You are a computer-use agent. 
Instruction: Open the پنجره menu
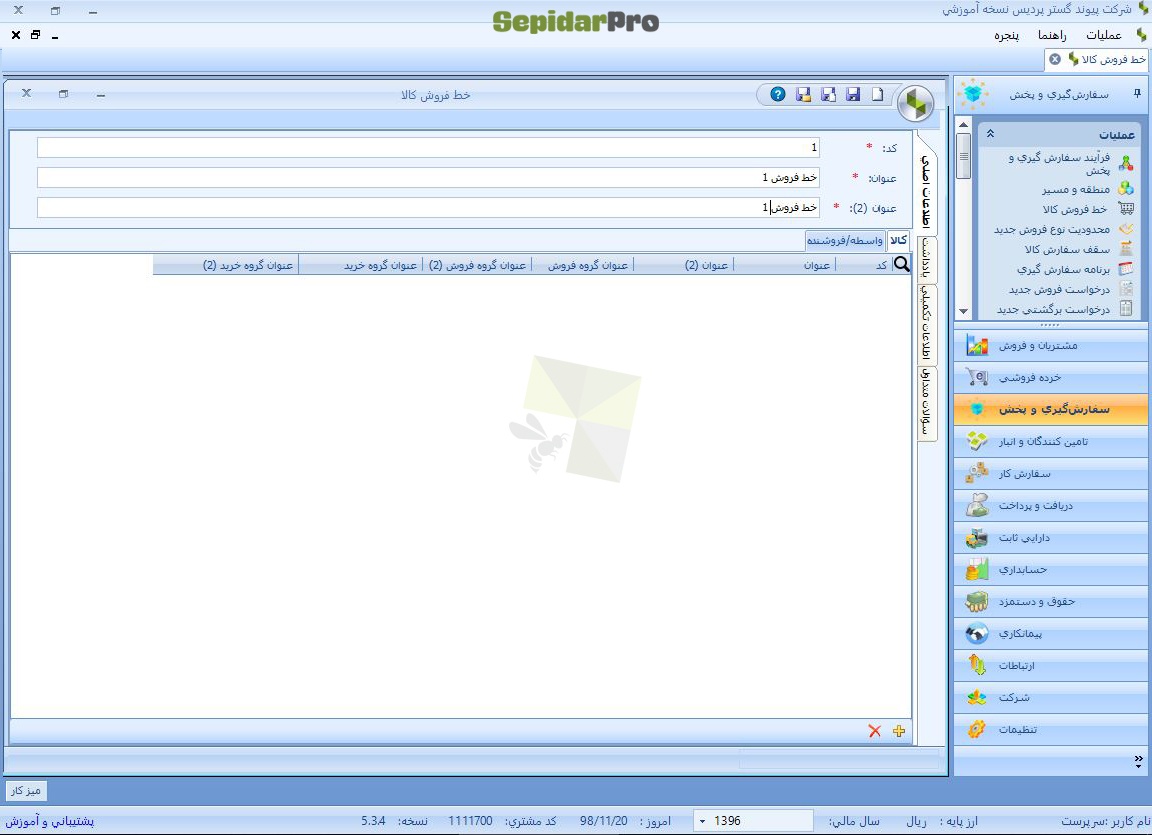[x=1007, y=35]
